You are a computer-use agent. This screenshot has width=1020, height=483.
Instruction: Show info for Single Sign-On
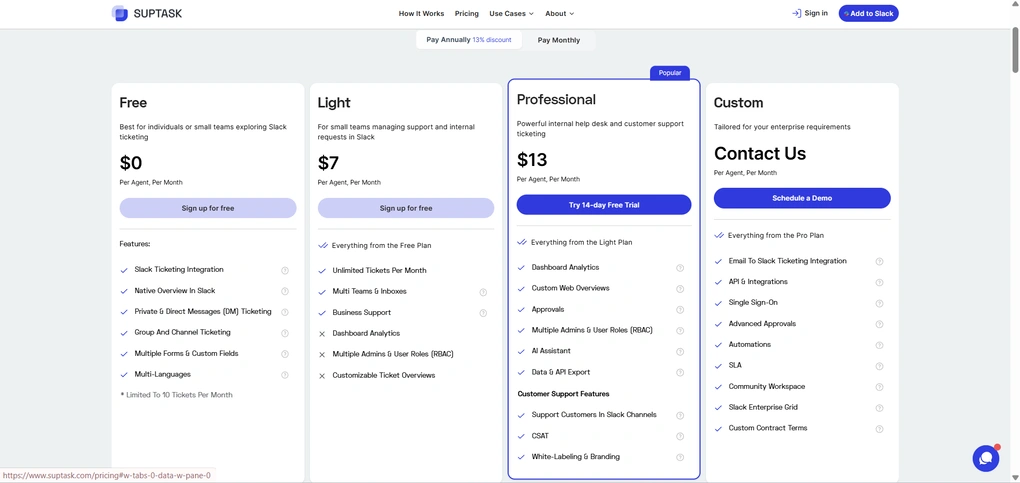coord(879,303)
